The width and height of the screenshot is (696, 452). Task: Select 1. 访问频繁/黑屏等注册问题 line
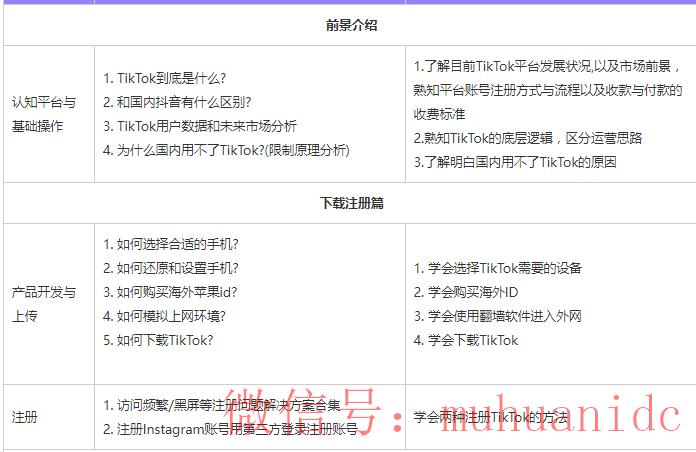222,405
